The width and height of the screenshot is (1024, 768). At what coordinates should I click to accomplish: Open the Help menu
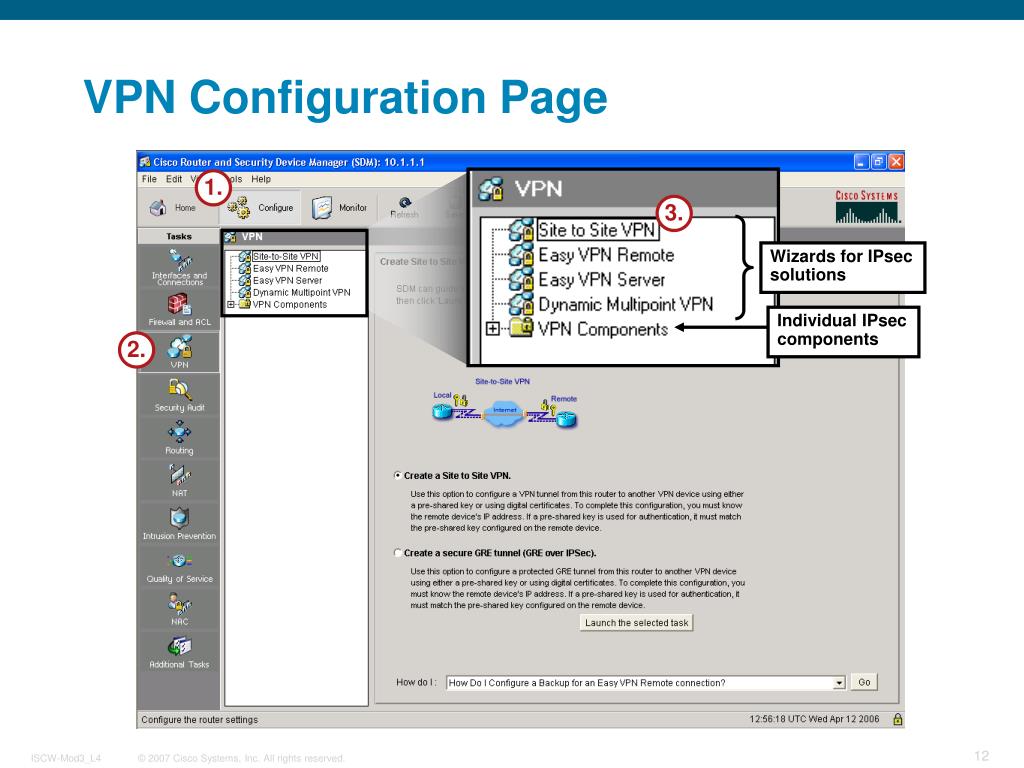point(261,179)
